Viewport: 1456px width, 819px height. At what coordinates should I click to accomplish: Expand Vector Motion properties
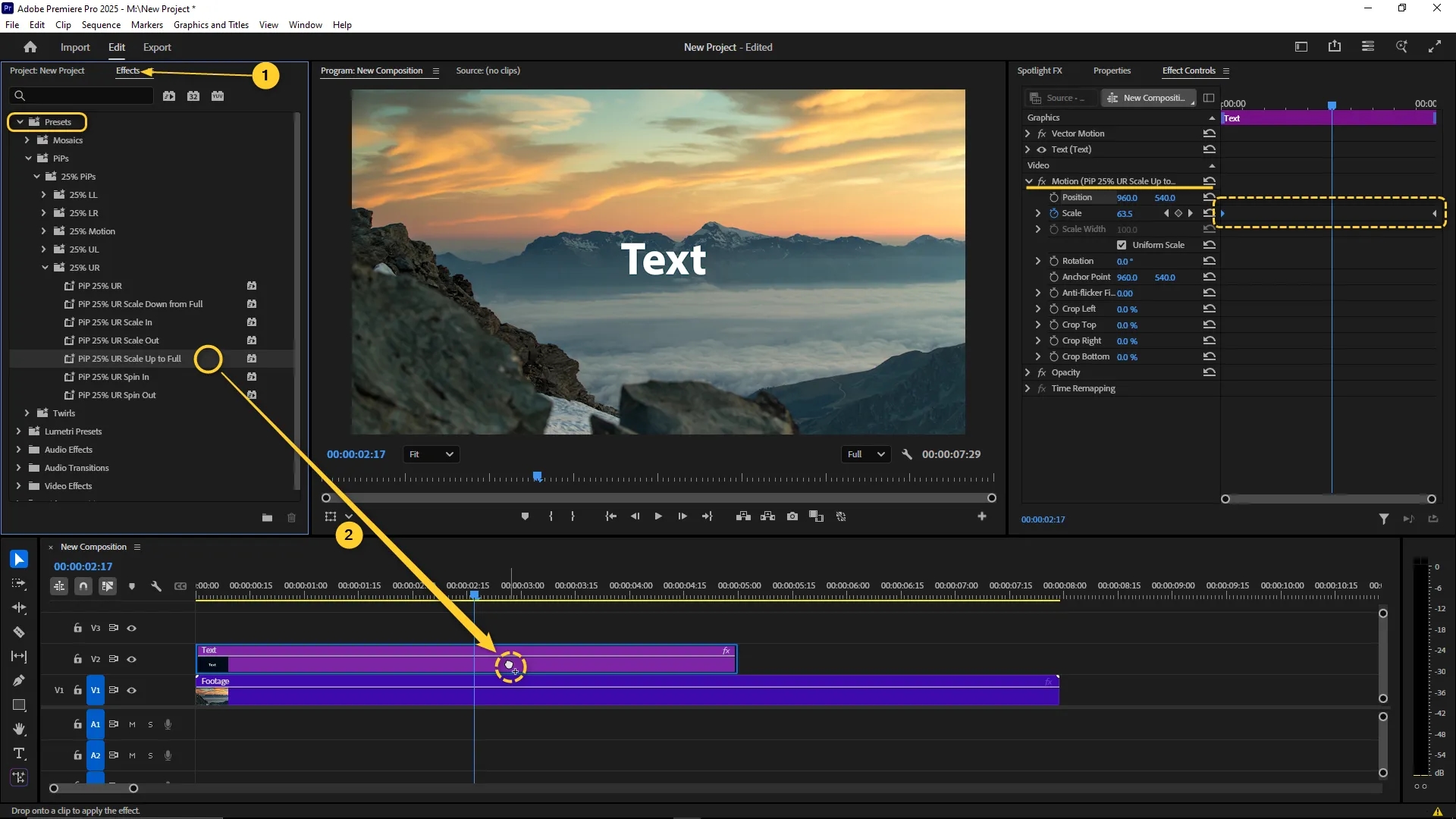coord(1028,133)
